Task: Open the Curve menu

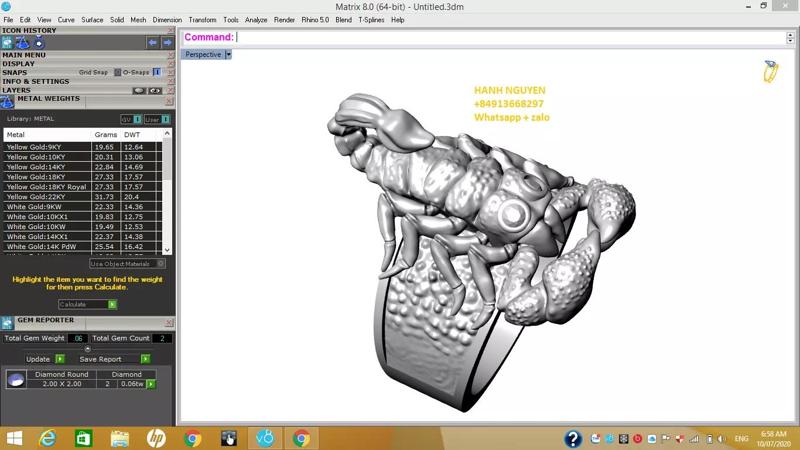Action: point(66,20)
